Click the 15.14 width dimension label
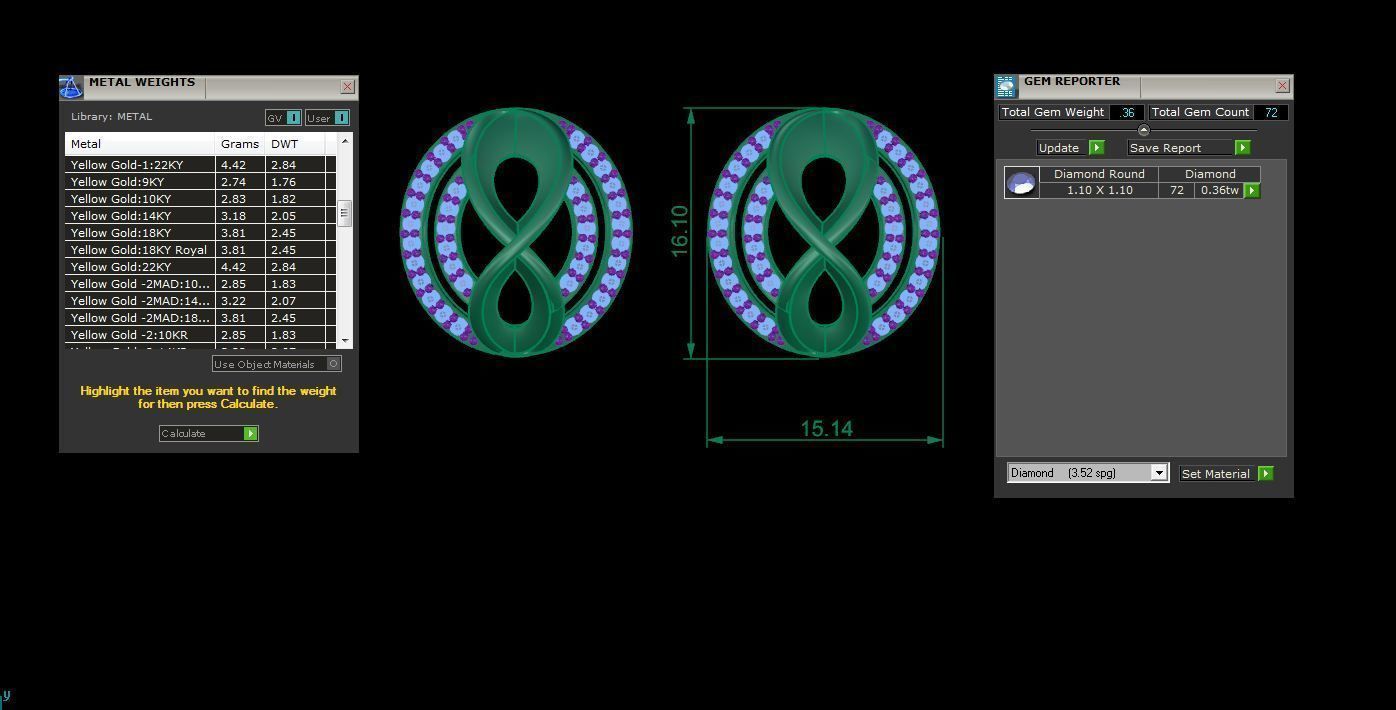1396x710 pixels. (x=826, y=429)
